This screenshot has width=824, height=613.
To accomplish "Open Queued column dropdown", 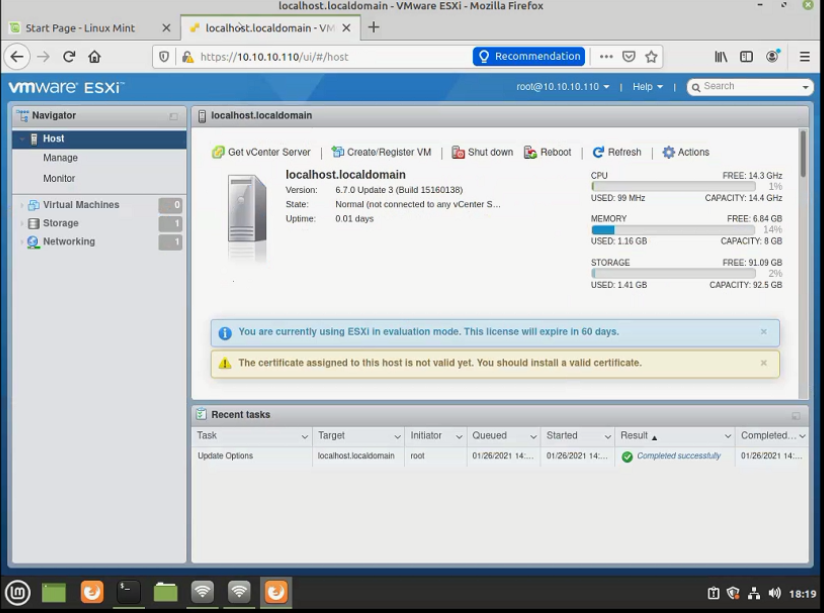I will click(x=533, y=437).
